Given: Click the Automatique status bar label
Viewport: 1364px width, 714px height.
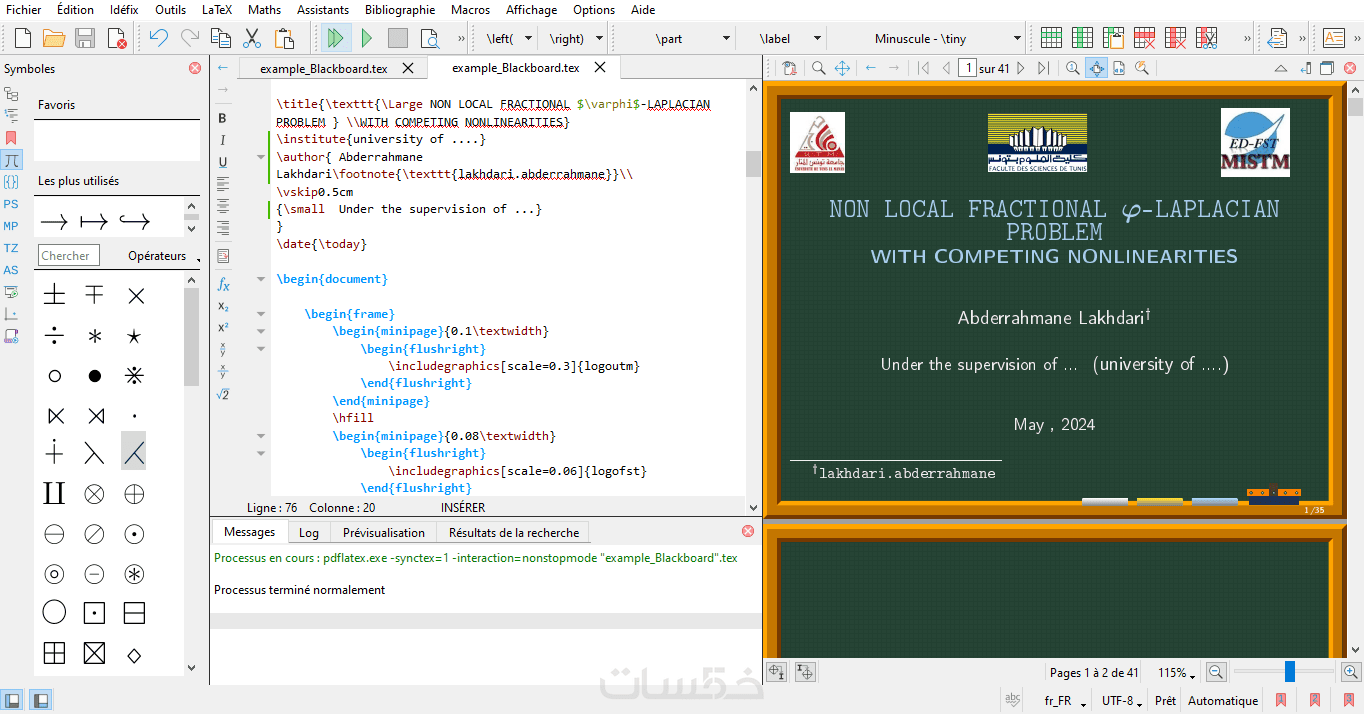Looking at the screenshot, I should 1222,700.
